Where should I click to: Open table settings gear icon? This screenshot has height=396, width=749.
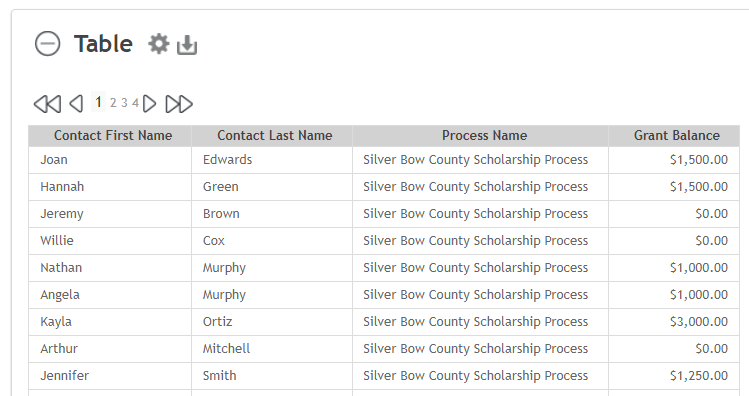[159, 44]
